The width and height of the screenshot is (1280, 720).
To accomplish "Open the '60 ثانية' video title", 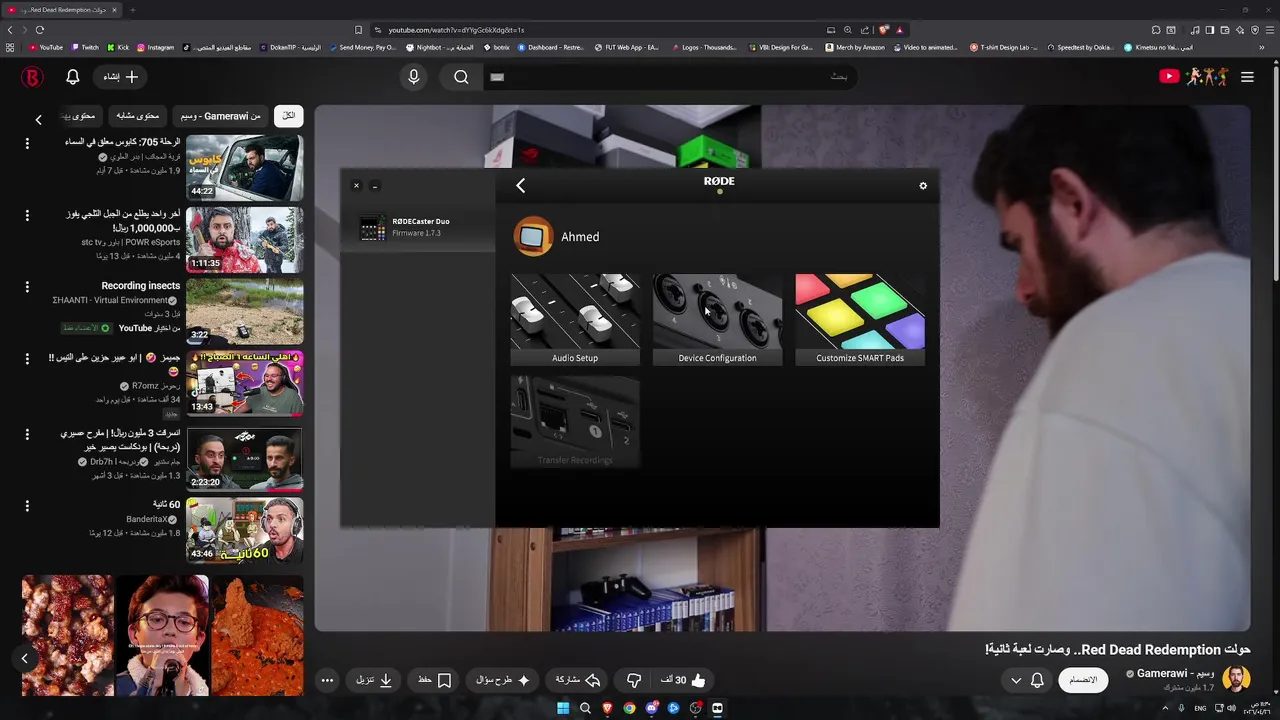I will pos(167,505).
